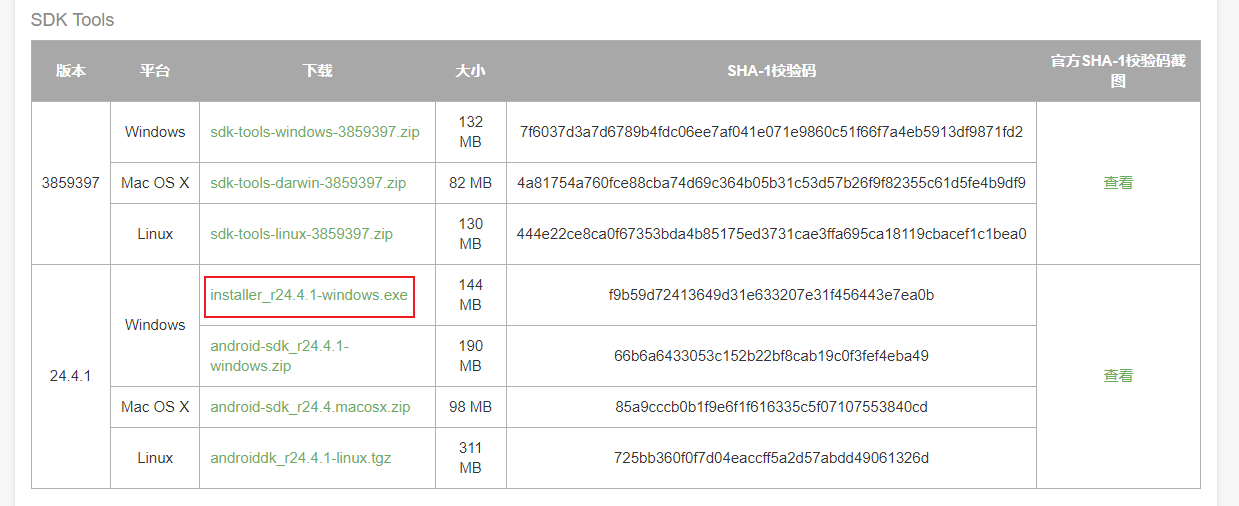
Task: Click the SDK Tools section heading
Action: (72, 20)
